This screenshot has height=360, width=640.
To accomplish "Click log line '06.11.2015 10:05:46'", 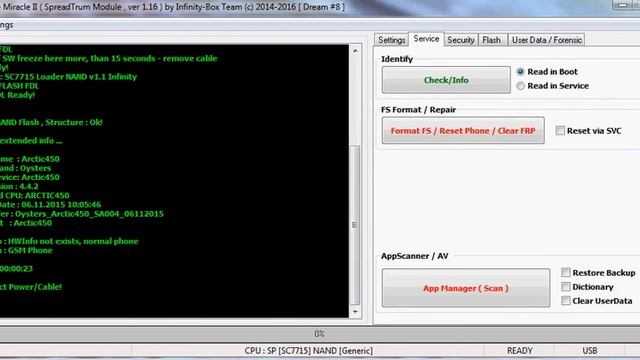I will 61,204.
